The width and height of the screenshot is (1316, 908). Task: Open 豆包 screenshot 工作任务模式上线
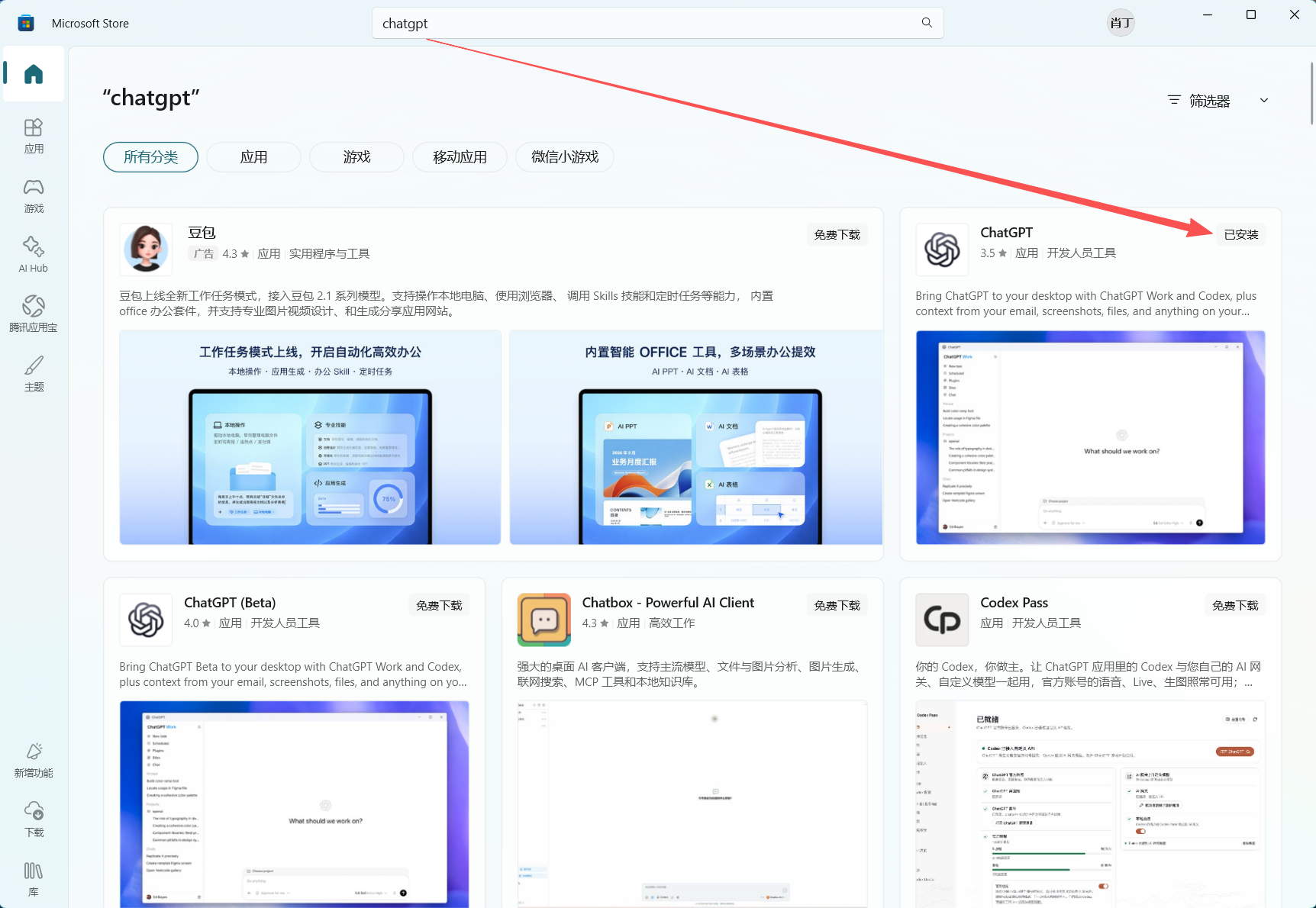(x=310, y=437)
